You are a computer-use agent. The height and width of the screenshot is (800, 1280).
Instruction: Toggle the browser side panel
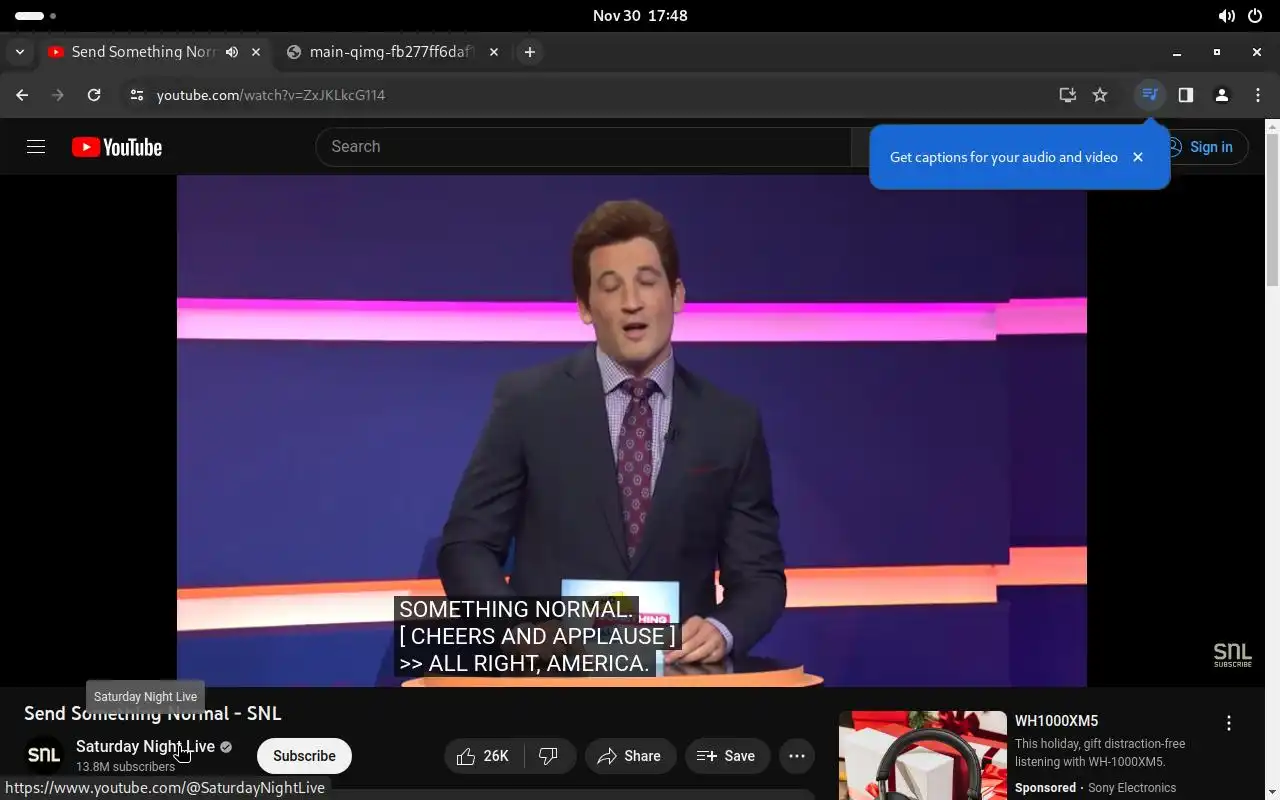pos(1186,95)
